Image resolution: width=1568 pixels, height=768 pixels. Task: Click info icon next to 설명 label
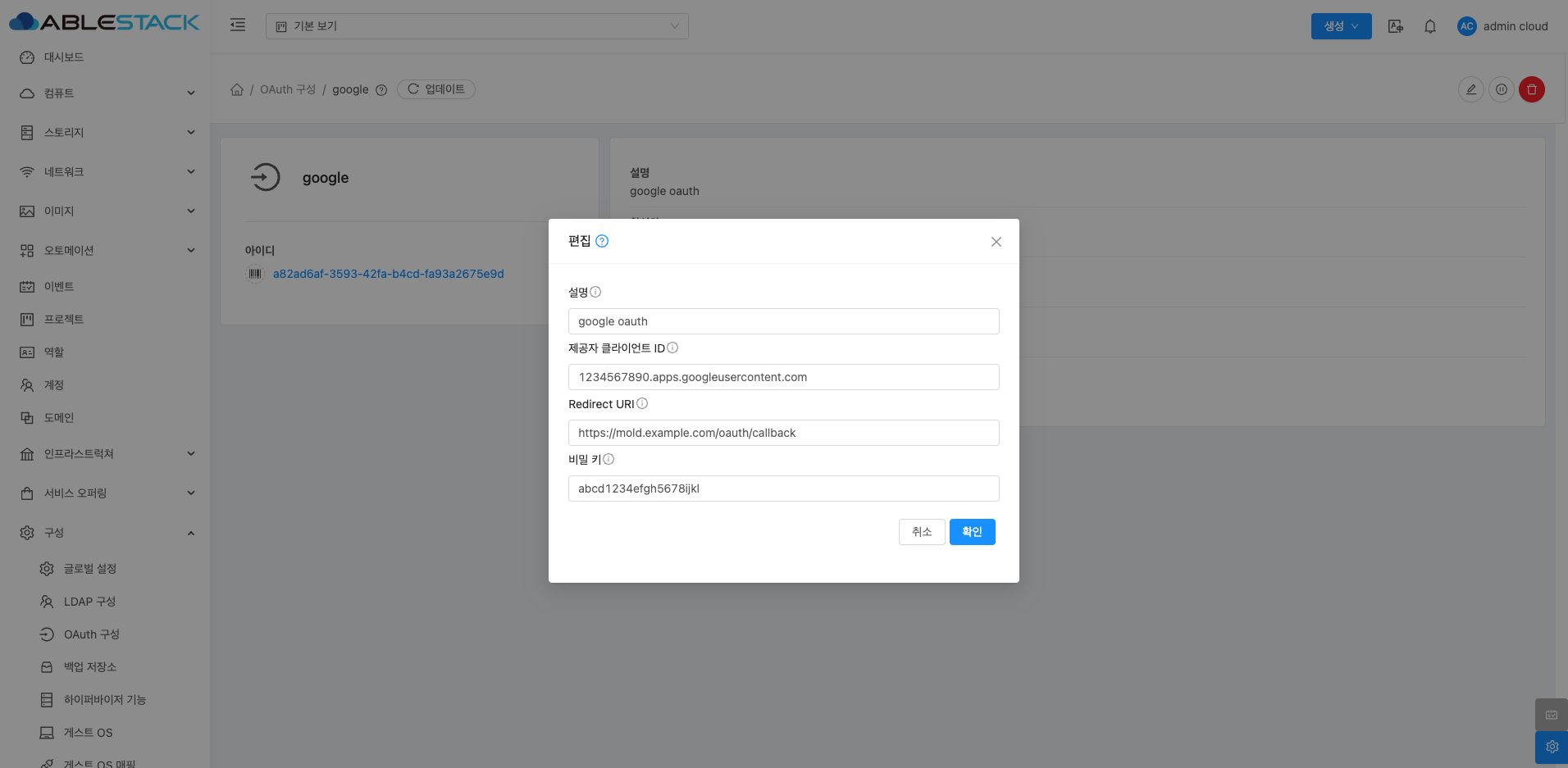pyautogui.click(x=596, y=292)
